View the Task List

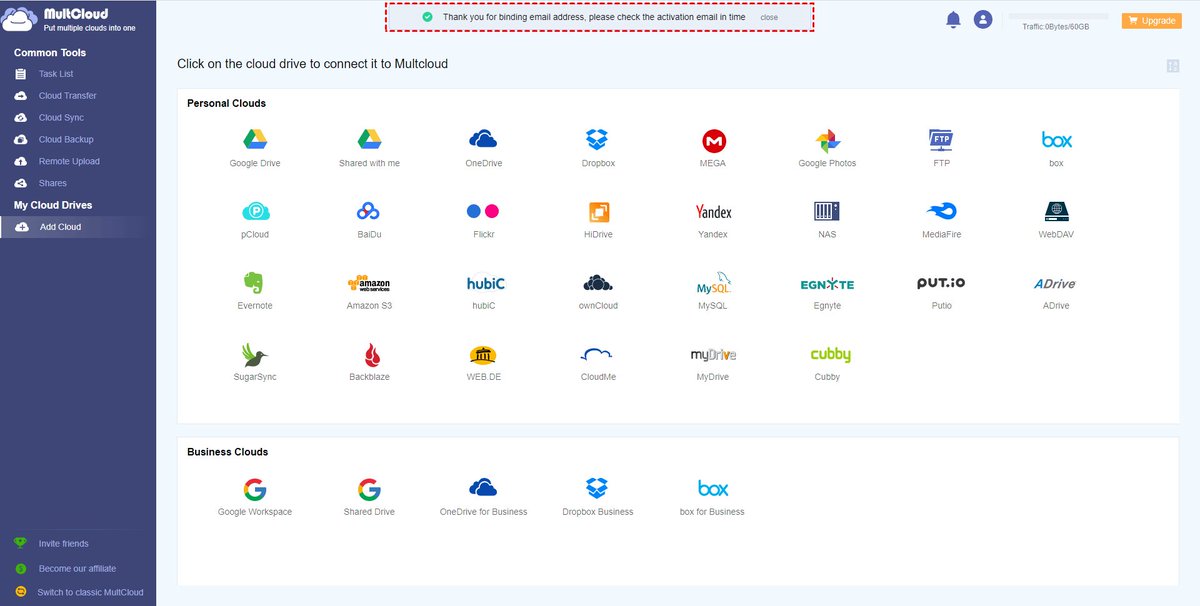pos(58,73)
